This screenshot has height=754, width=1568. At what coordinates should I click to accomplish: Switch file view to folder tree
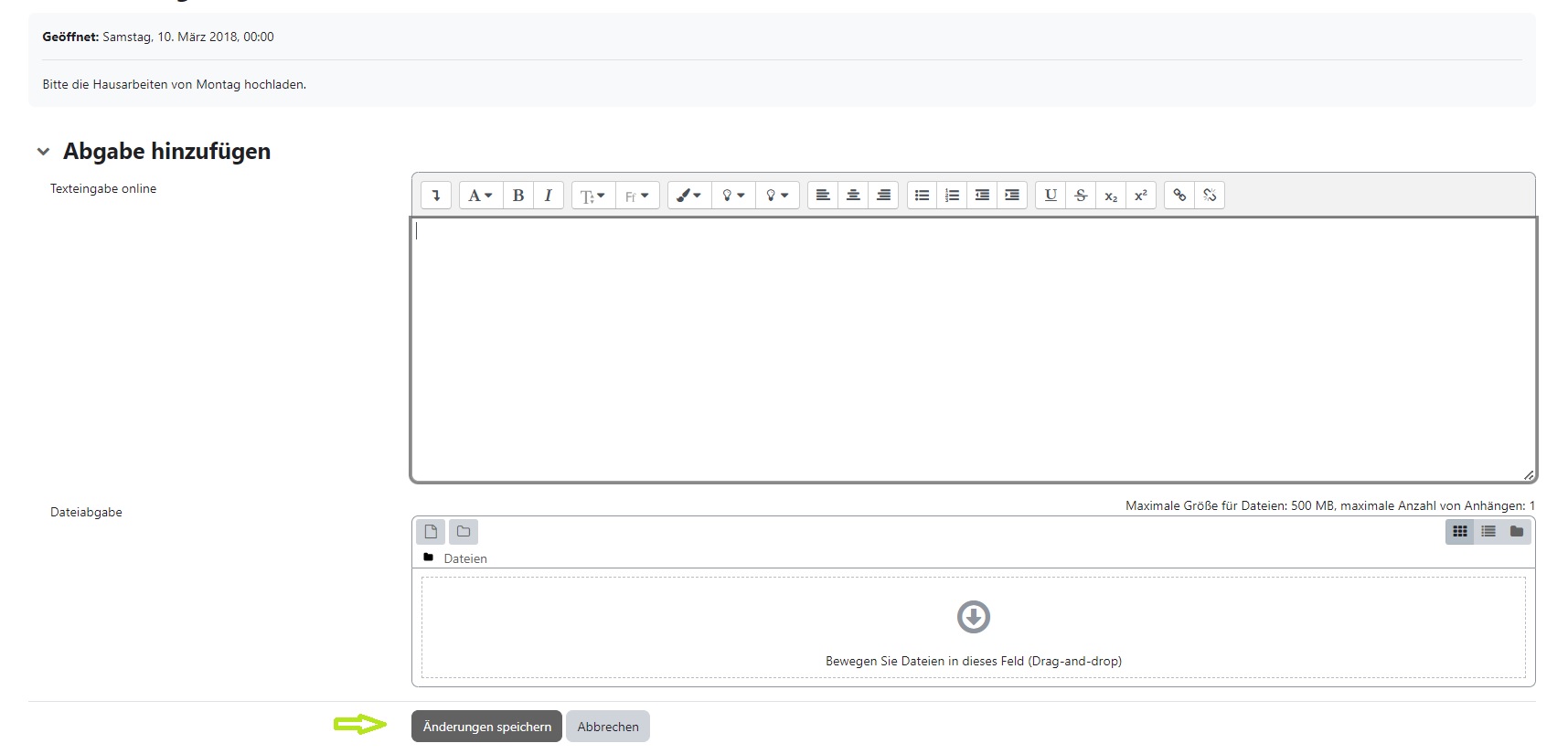pyautogui.click(x=1517, y=532)
